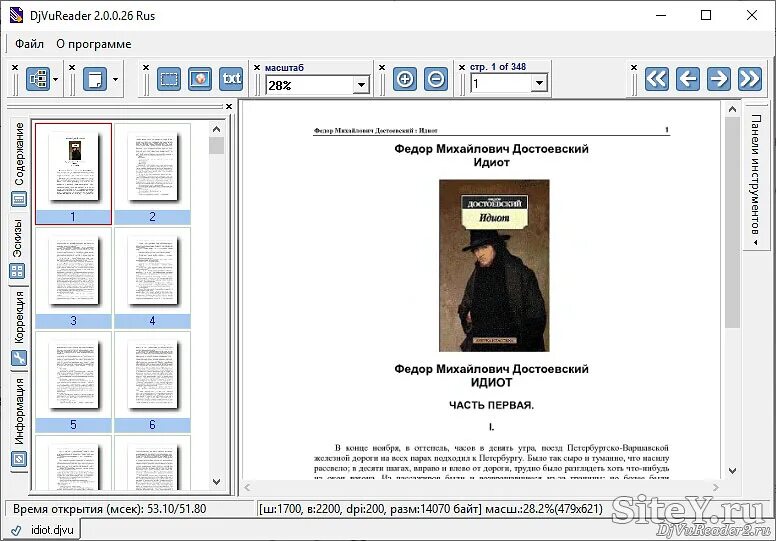Select page 6 thumbnail
Viewport: 776px width, 541px height.
[152, 382]
